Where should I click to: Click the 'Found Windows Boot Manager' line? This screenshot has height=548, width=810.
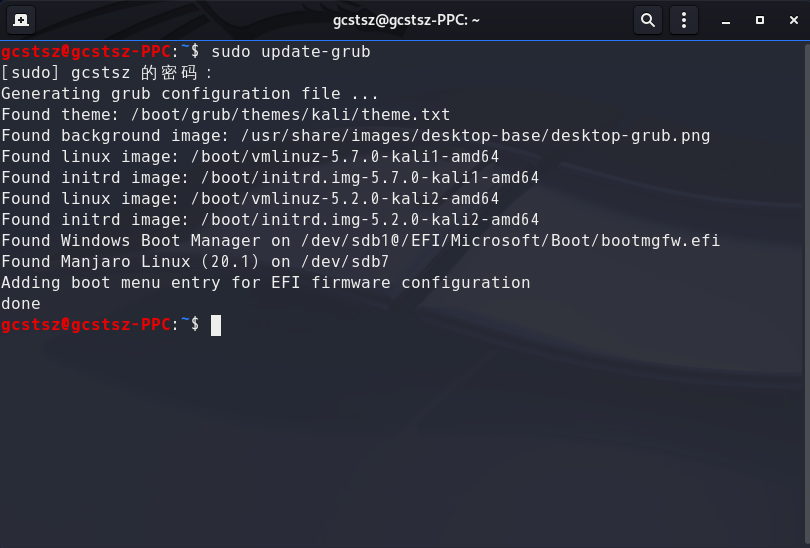(360, 241)
